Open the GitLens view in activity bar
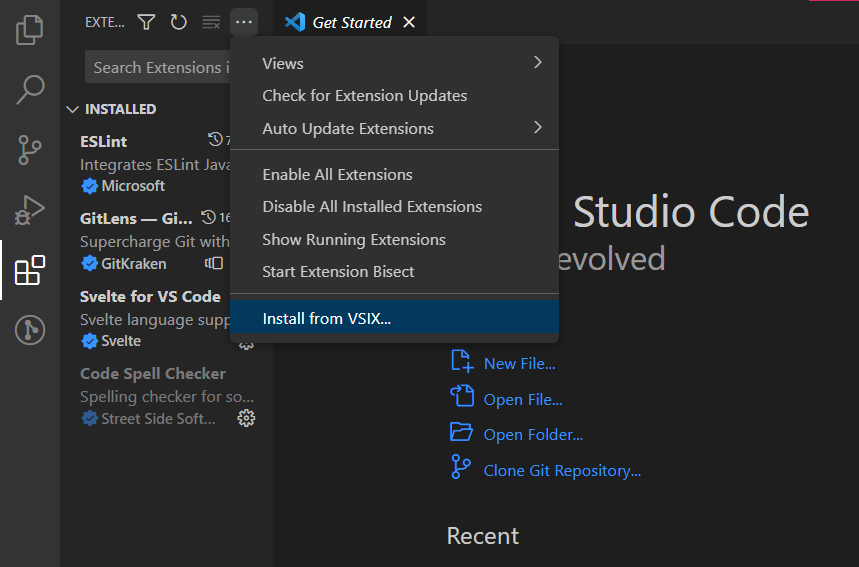The height and width of the screenshot is (567, 859). (x=30, y=331)
